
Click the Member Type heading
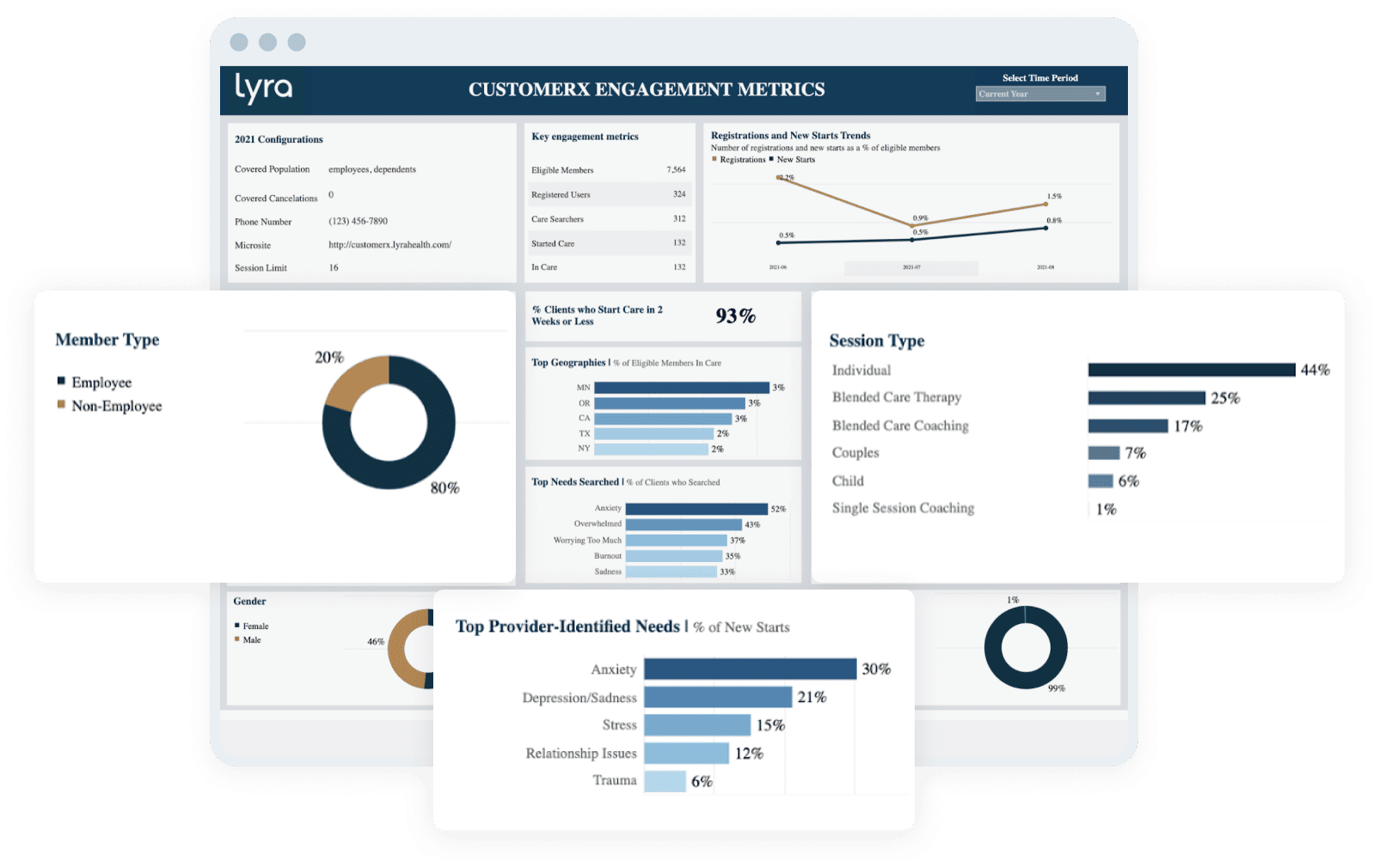107,339
